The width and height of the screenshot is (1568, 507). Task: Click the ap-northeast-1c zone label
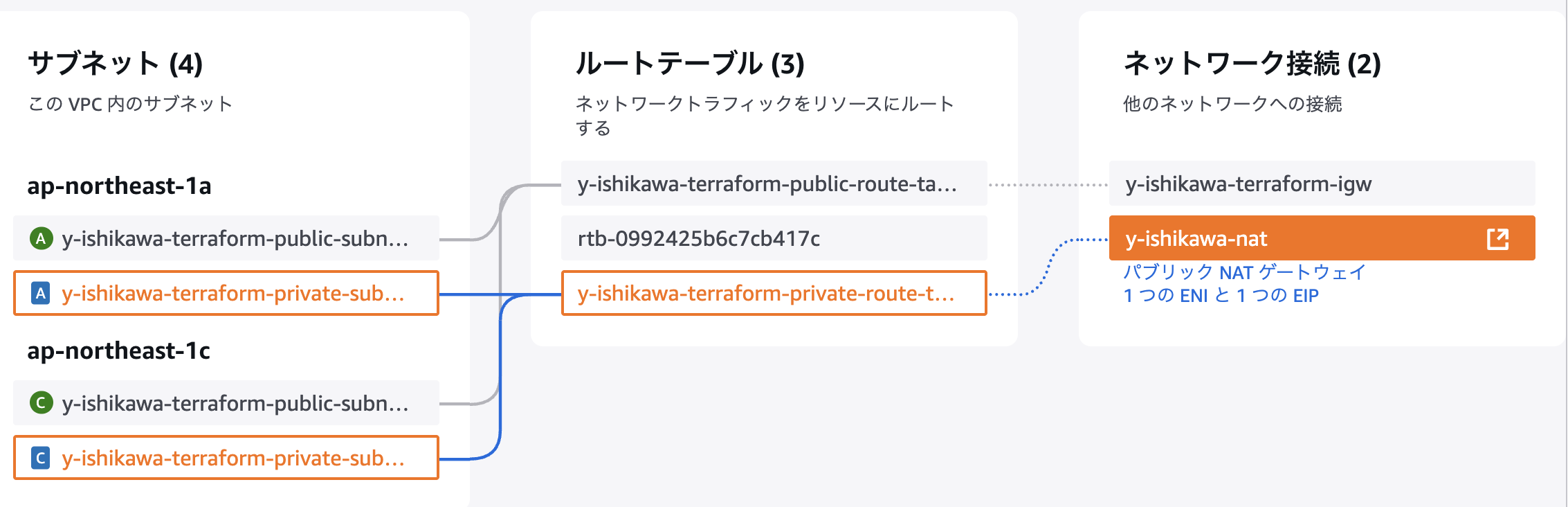pyautogui.click(x=119, y=351)
